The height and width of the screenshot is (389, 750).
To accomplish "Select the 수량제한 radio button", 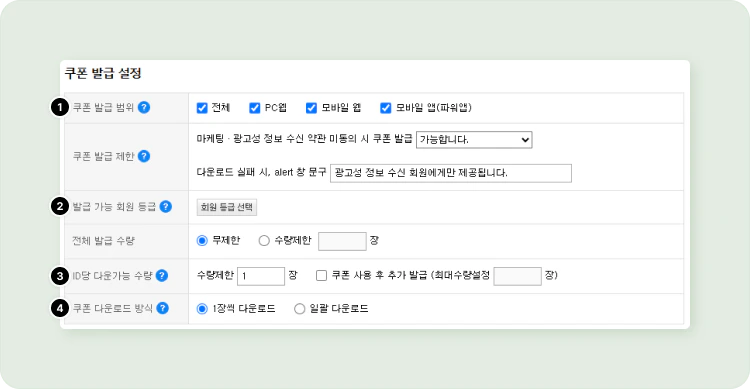I will click(x=264, y=241).
